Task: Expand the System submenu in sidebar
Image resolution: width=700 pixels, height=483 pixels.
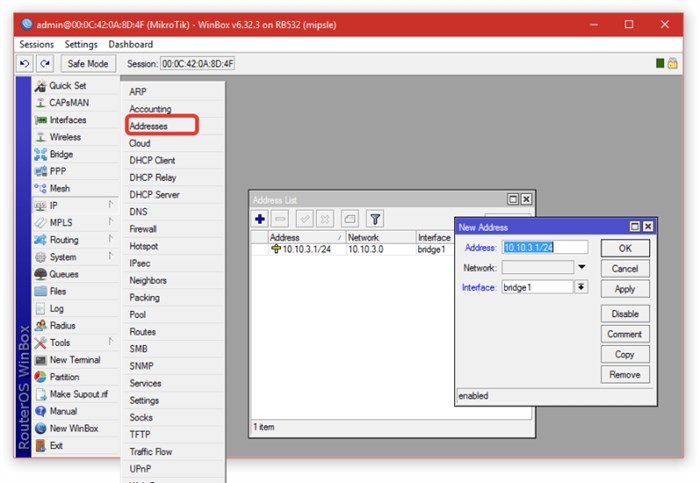Action: pos(76,257)
